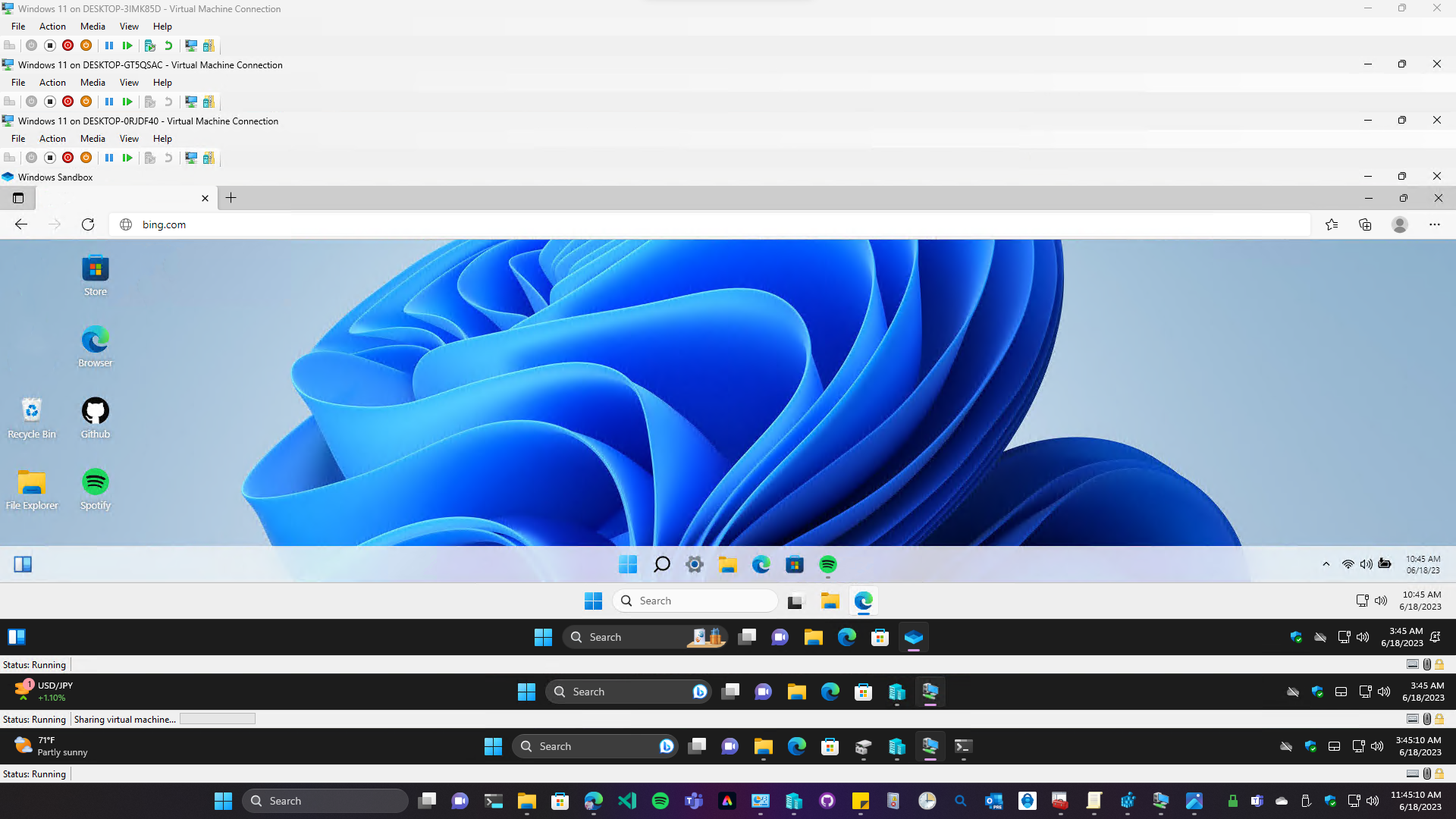Click Revert icon in DESKTOP-3IMK85D toolbar

pyautogui.click(x=168, y=45)
